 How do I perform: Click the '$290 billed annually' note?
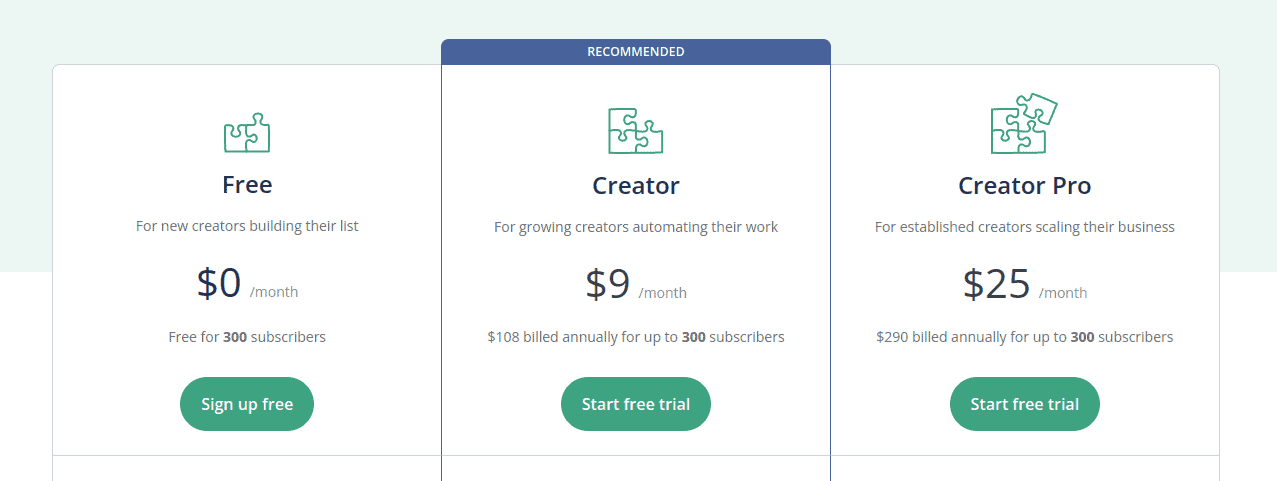tap(1025, 337)
